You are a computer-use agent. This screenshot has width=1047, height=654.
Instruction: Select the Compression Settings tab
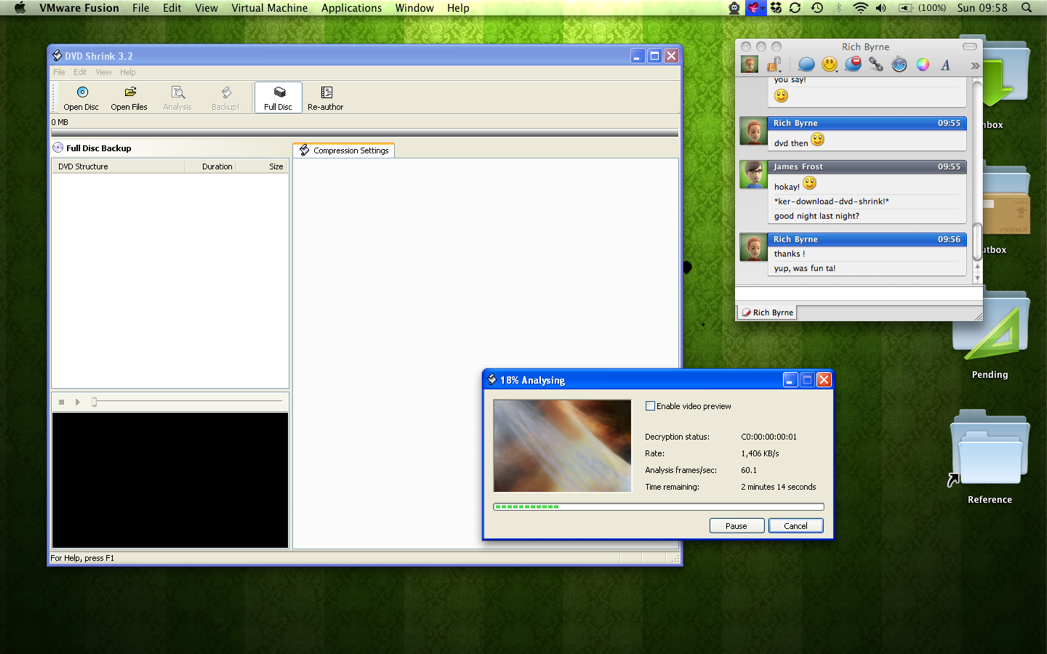344,150
